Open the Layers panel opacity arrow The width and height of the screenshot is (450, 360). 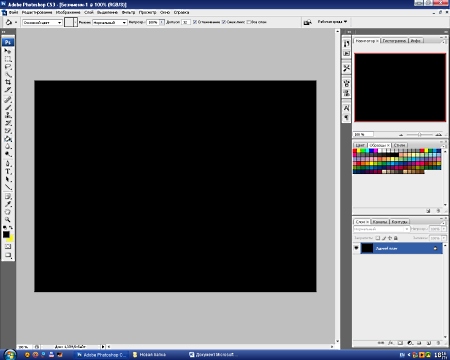[x=444, y=229]
